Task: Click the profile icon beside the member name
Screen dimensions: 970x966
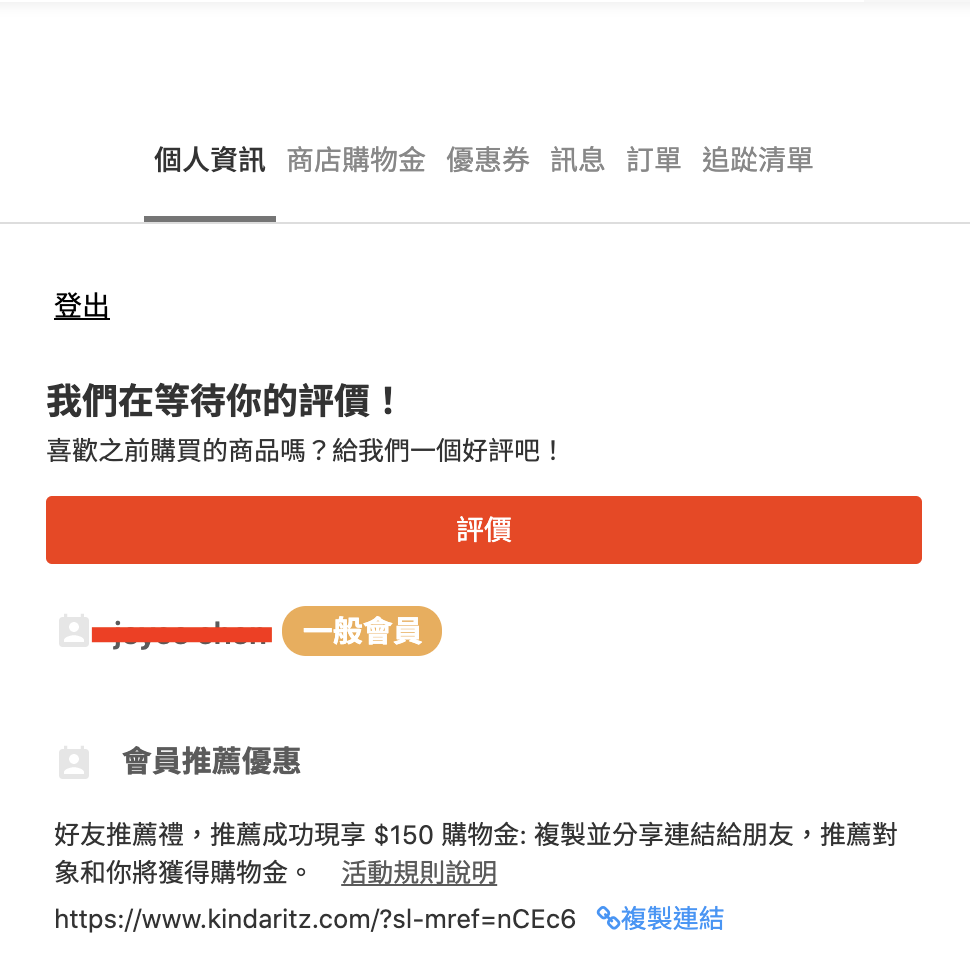Action: tap(74, 630)
